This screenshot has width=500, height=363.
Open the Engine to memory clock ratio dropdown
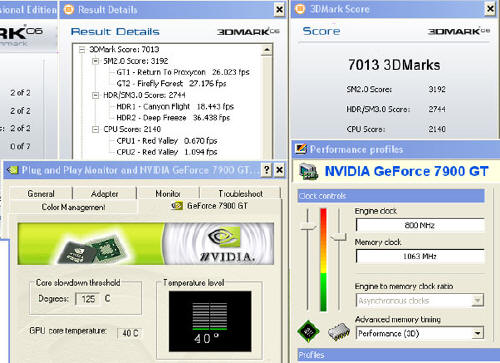tap(477, 301)
